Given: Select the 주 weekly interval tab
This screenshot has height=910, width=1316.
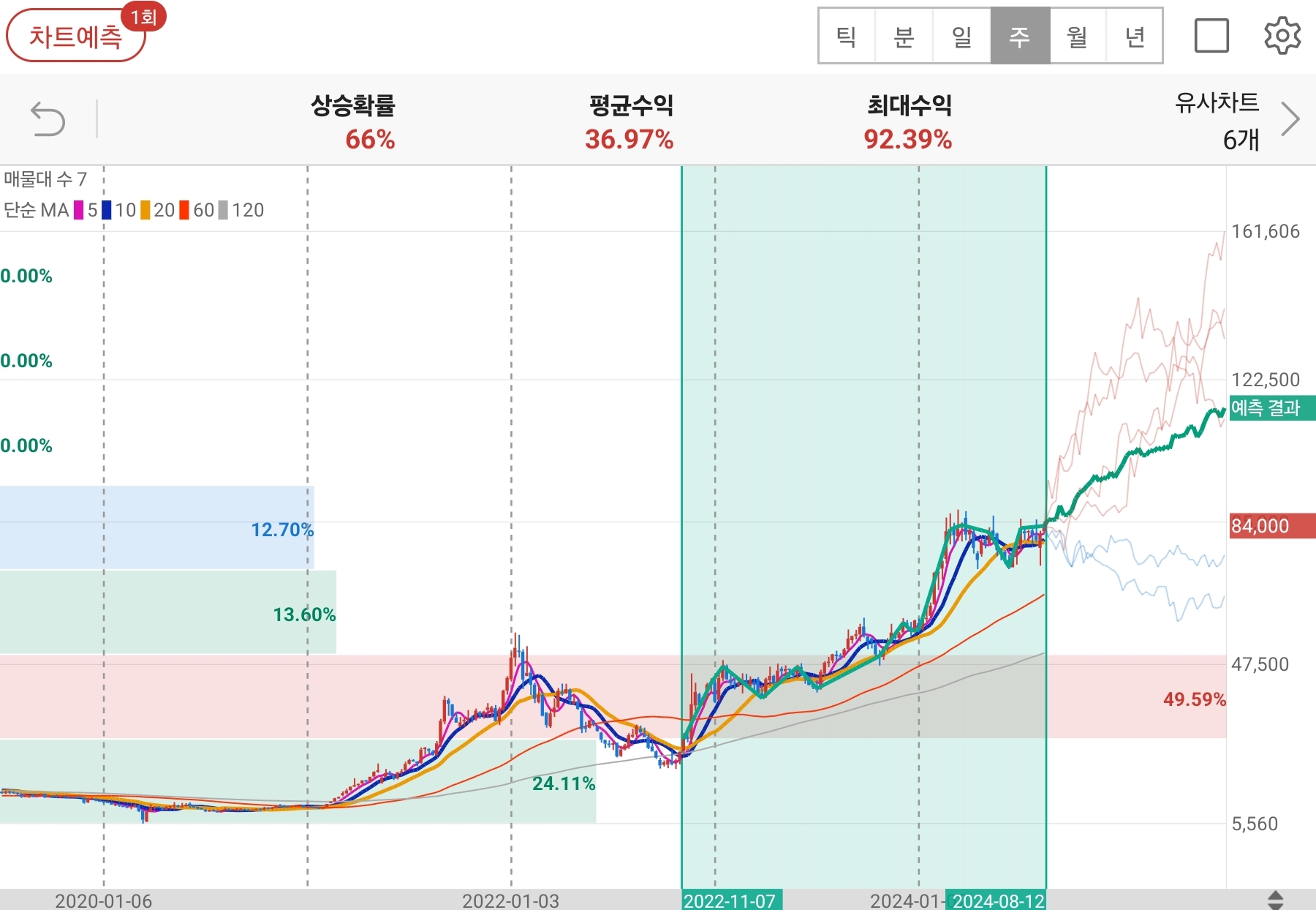Looking at the screenshot, I should pos(1020,36).
